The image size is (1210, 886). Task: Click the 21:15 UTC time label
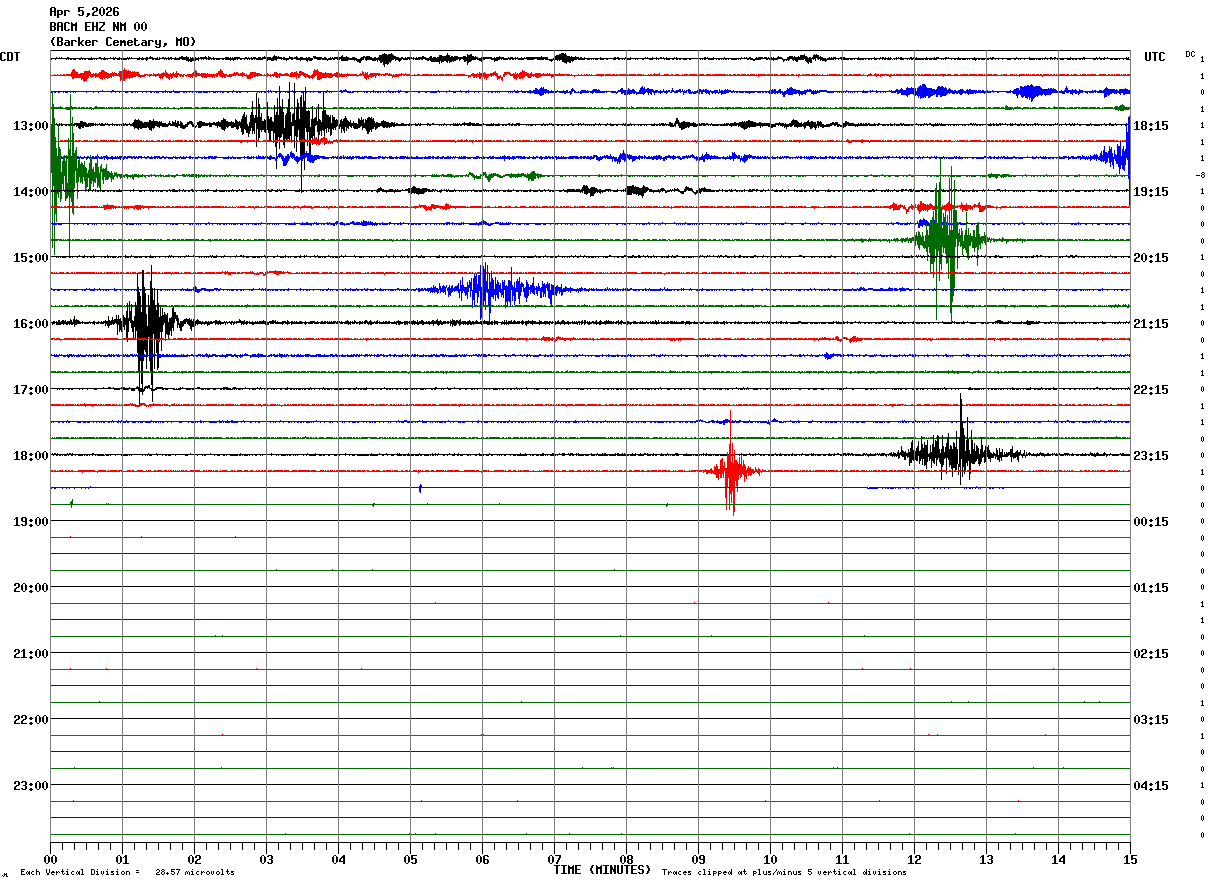coord(1152,324)
